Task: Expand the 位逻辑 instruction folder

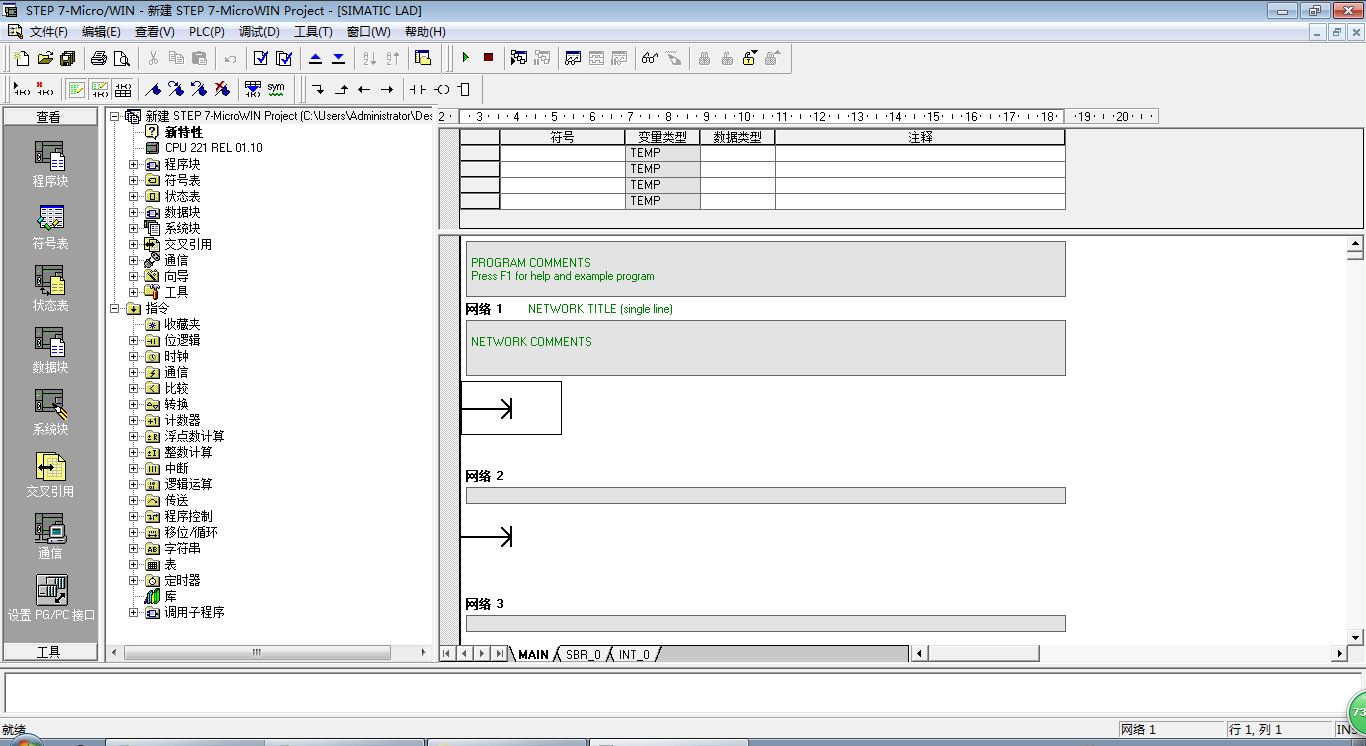Action: (134, 340)
